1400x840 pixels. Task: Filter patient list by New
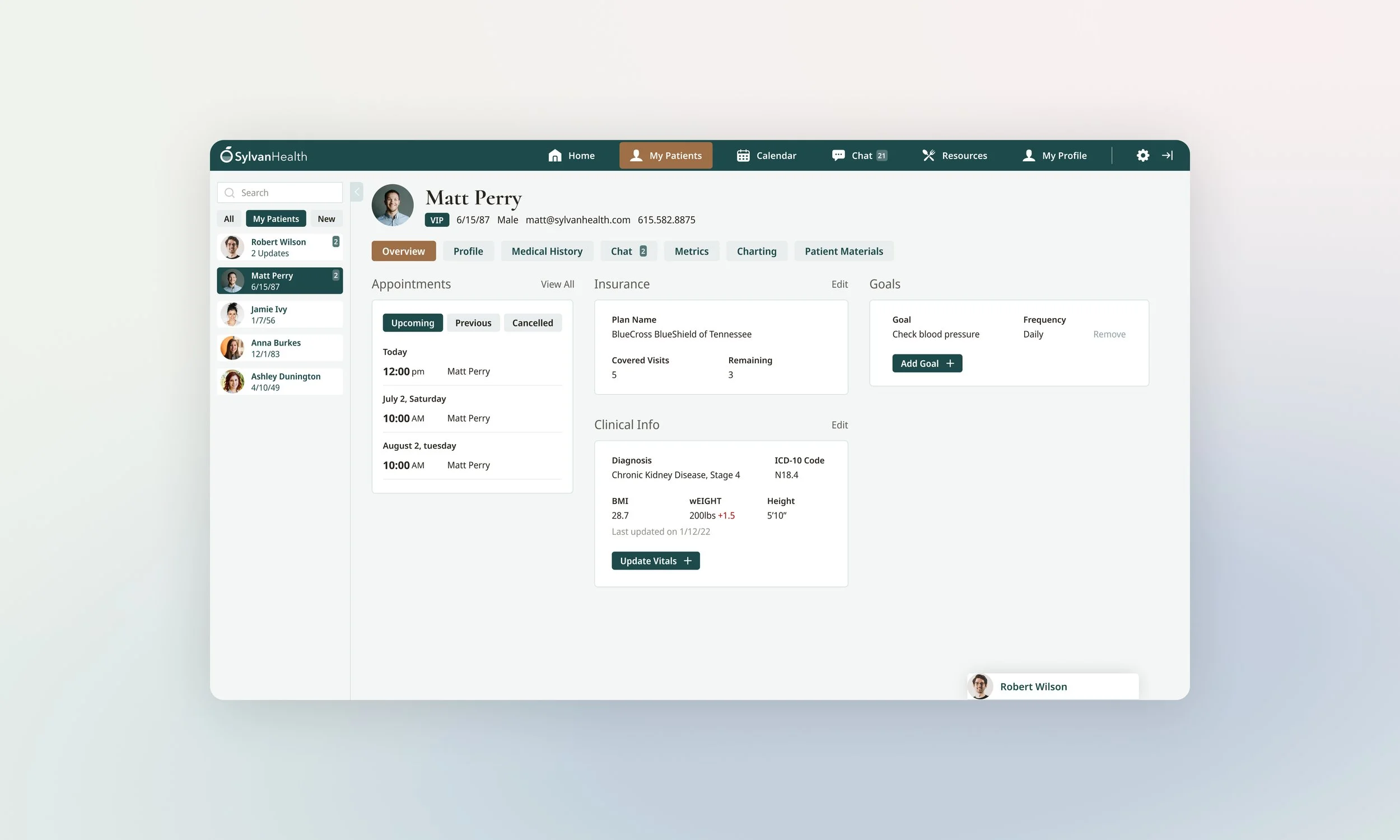pyautogui.click(x=326, y=218)
